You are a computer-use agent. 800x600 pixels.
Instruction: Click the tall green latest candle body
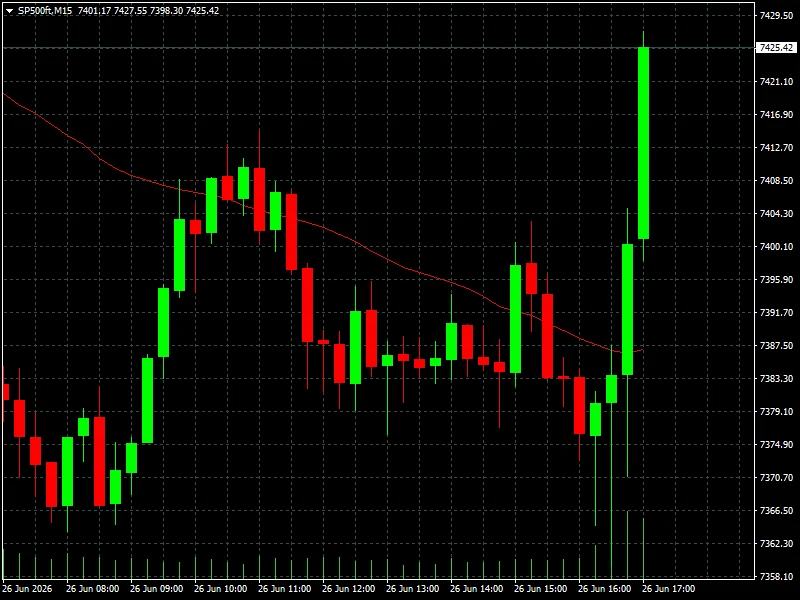(643, 143)
